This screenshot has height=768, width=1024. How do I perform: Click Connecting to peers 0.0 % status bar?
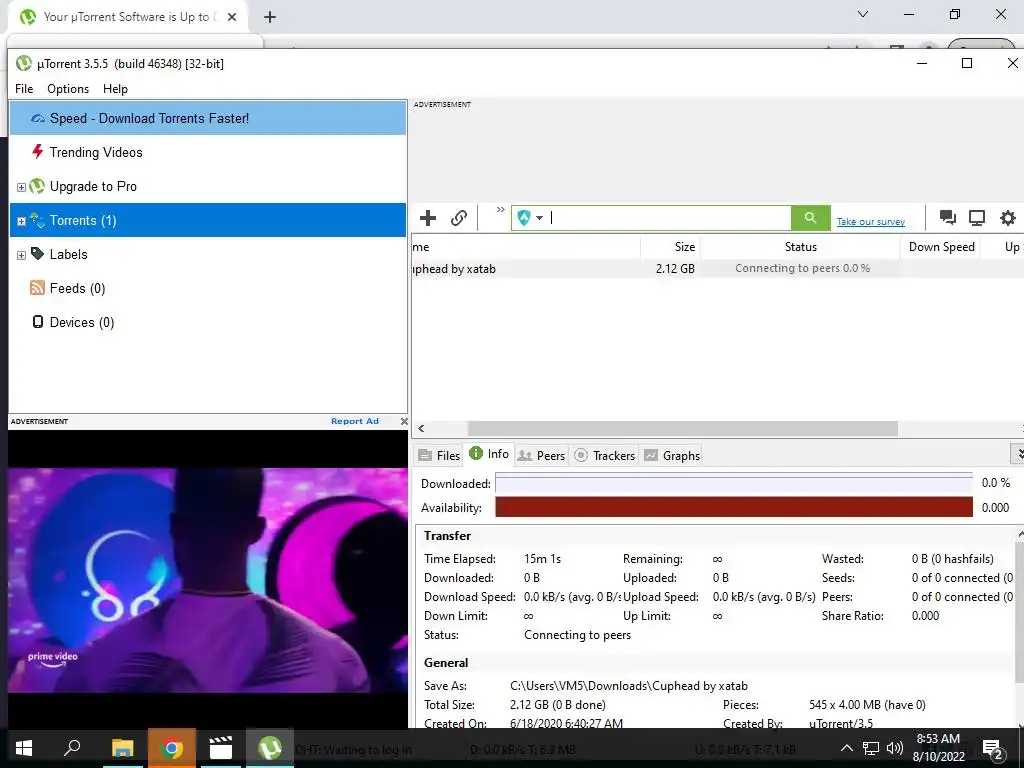802,268
